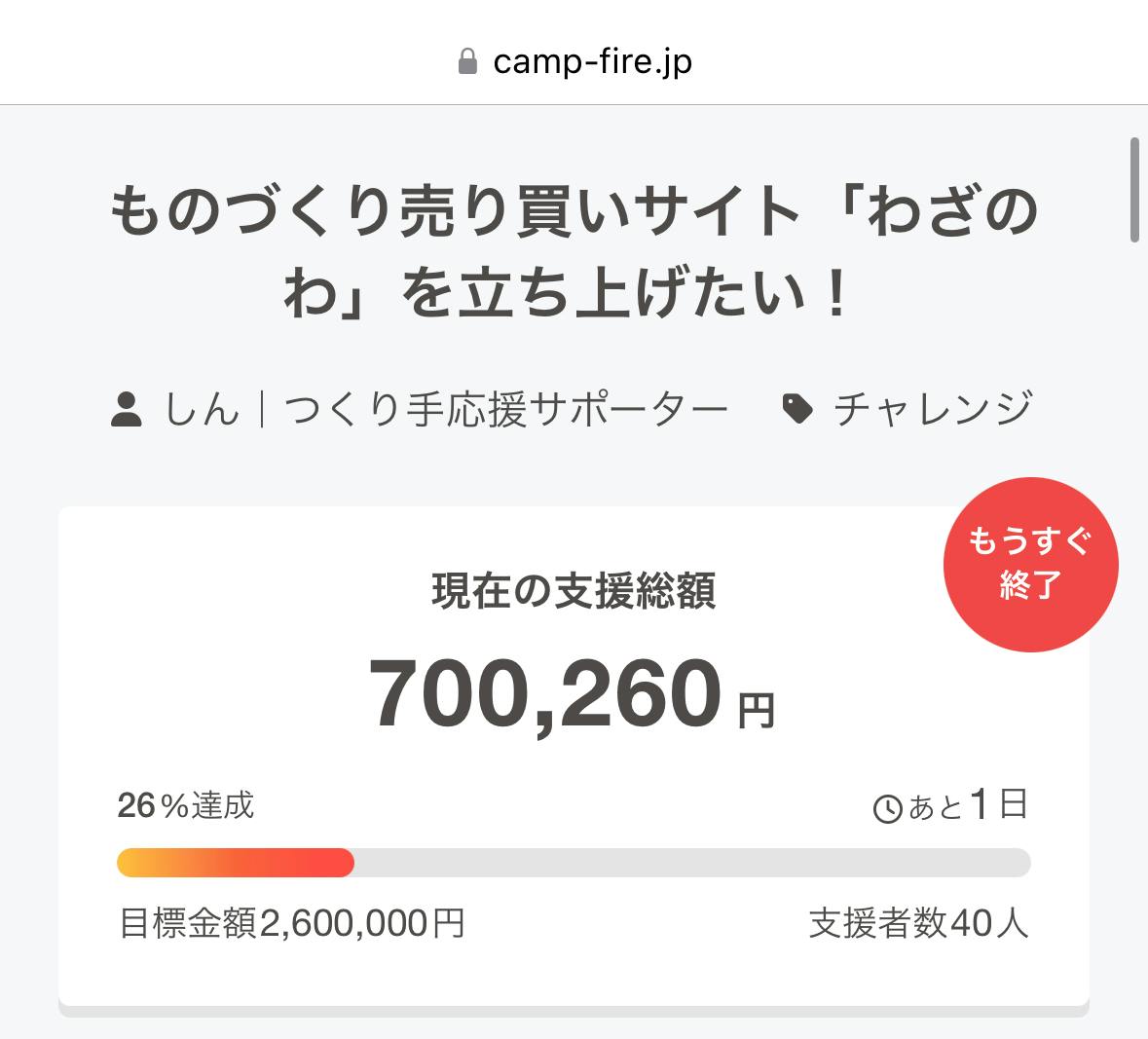Screen dimensions: 1148x1039
Task: Click the 700,260 total amount figure
Action: point(544,694)
